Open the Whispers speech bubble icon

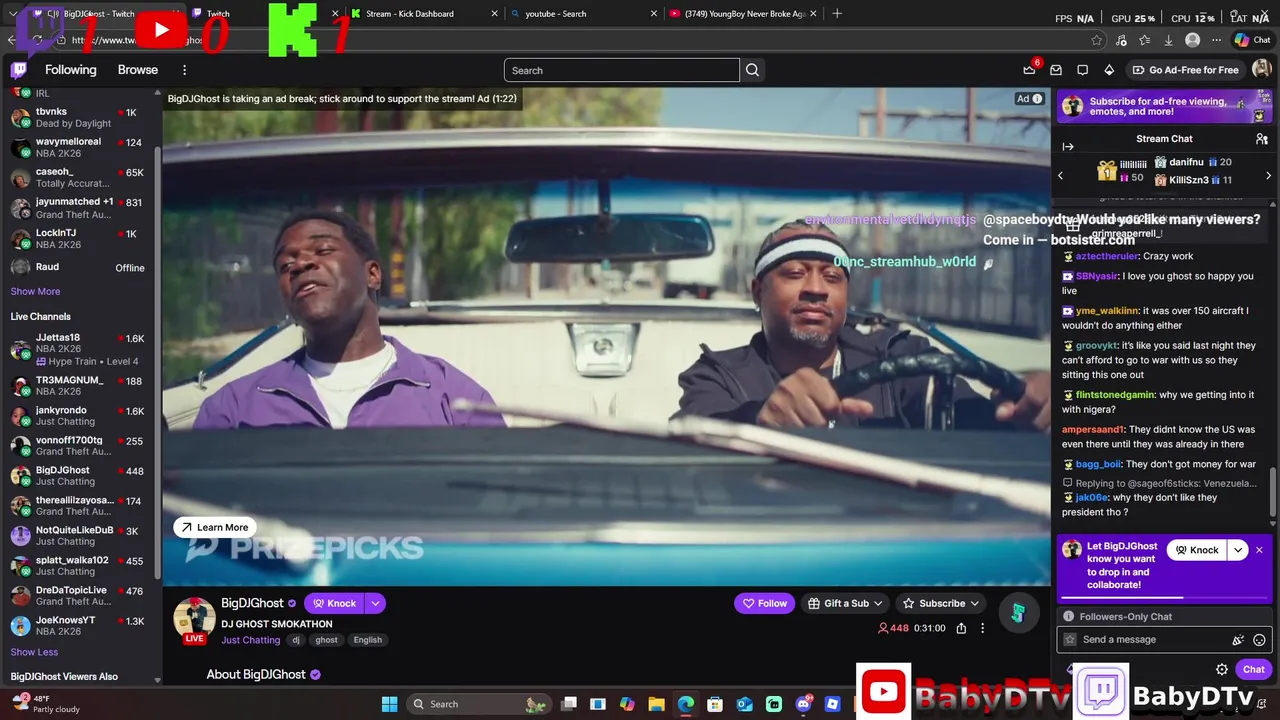(1083, 70)
